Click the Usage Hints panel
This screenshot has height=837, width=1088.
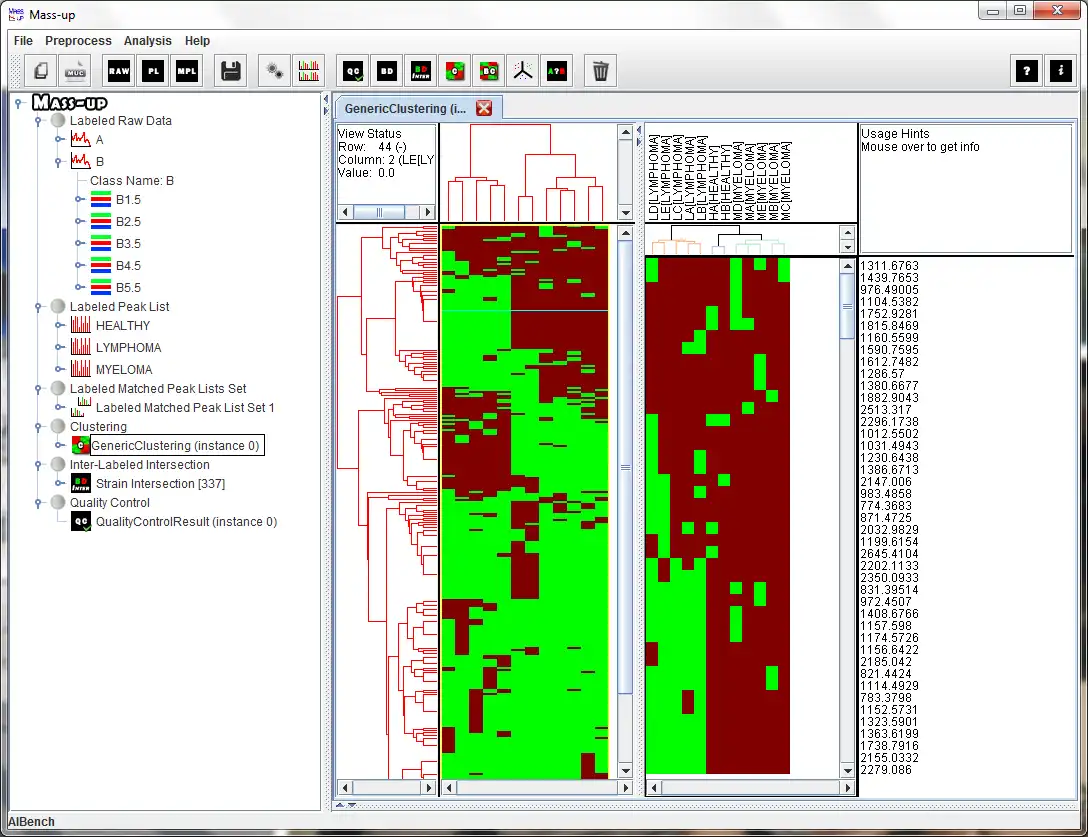(965, 189)
